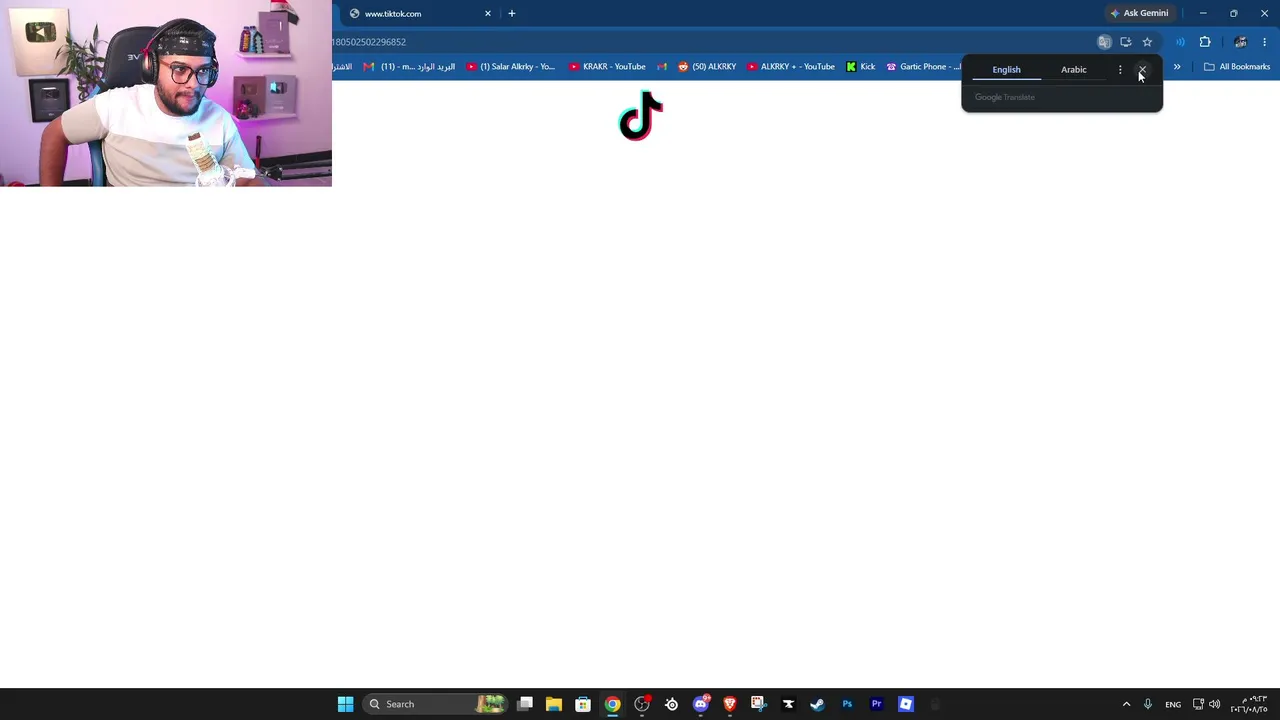Select English in the translate popup
This screenshot has width=1280, height=720.
(1006, 70)
